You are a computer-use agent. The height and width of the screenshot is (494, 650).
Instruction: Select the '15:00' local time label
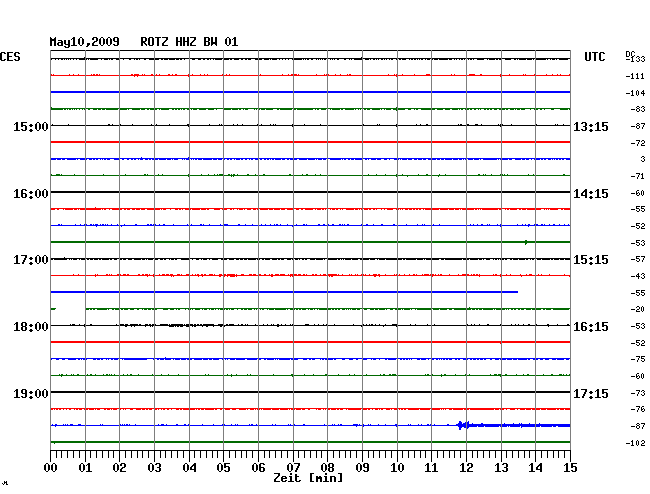(31, 126)
